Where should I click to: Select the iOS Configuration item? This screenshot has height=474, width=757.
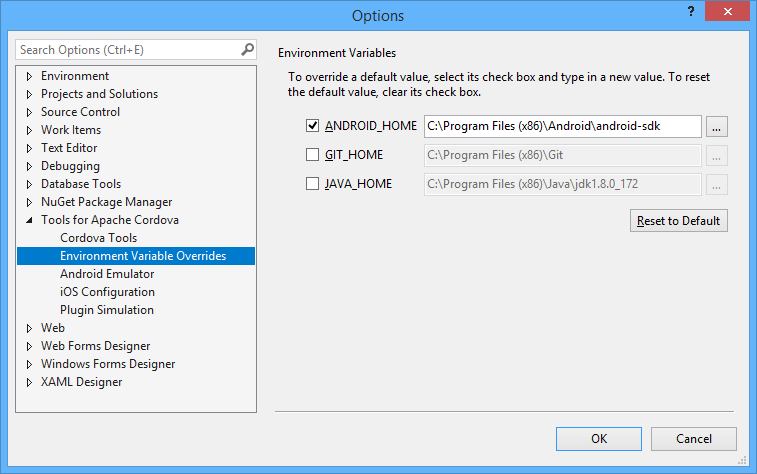tap(107, 292)
